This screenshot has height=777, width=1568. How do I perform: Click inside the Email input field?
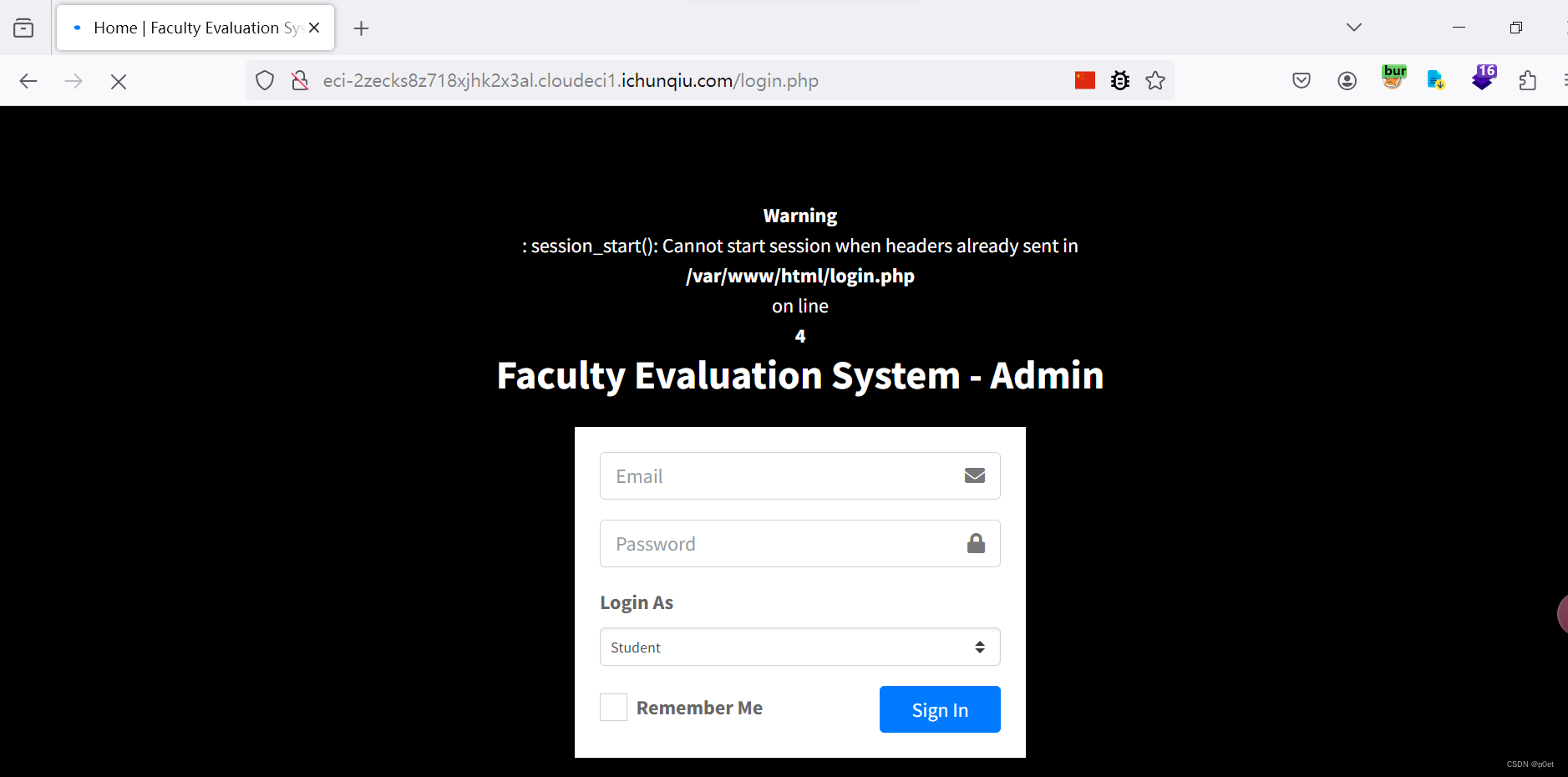[x=777, y=475]
